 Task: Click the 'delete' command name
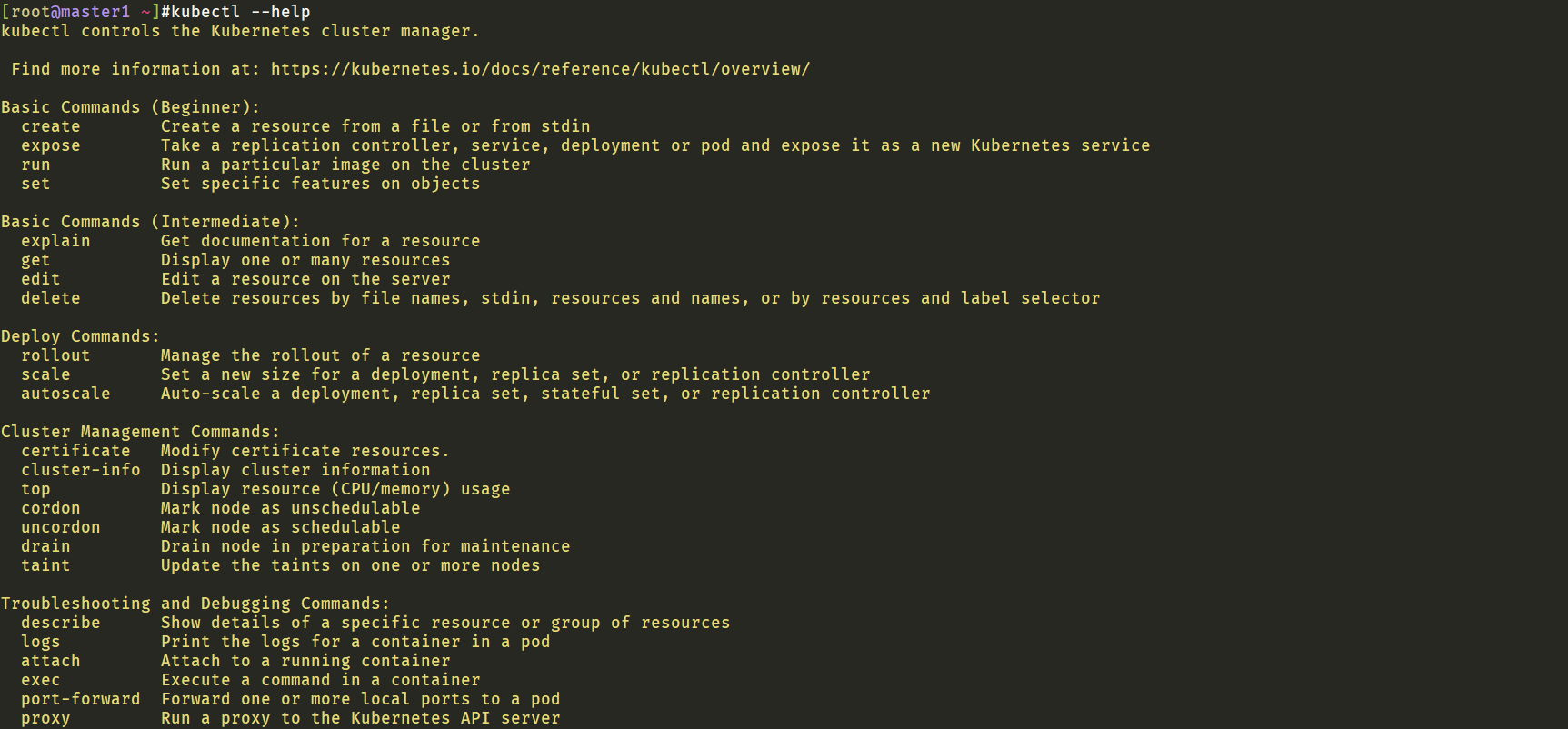tap(51, 298)
